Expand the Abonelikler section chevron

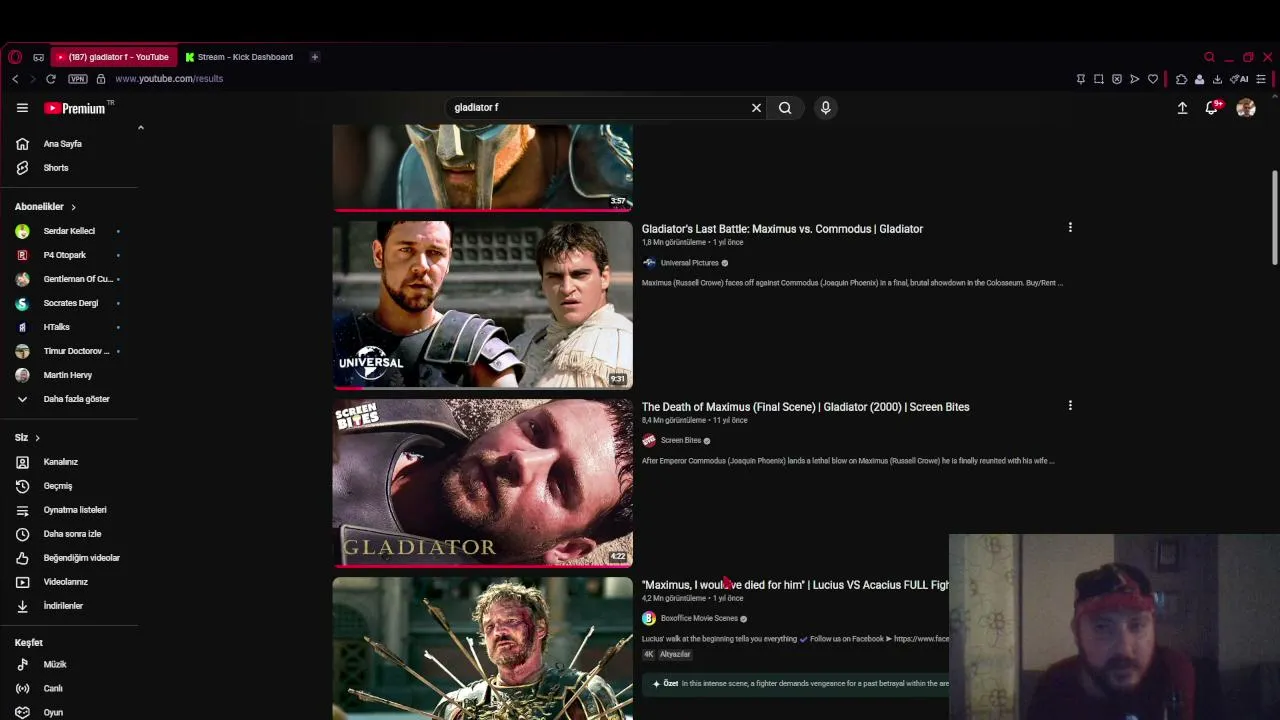click(73, 207)
